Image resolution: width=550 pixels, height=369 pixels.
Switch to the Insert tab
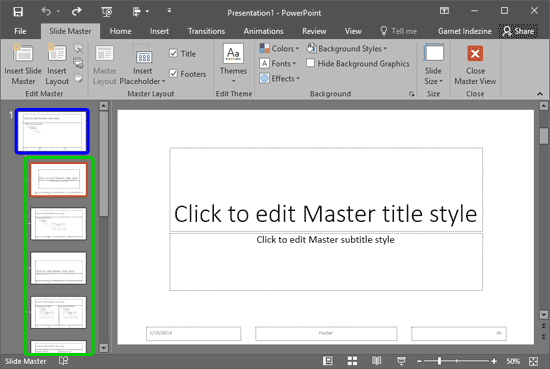tap(159, 31)
